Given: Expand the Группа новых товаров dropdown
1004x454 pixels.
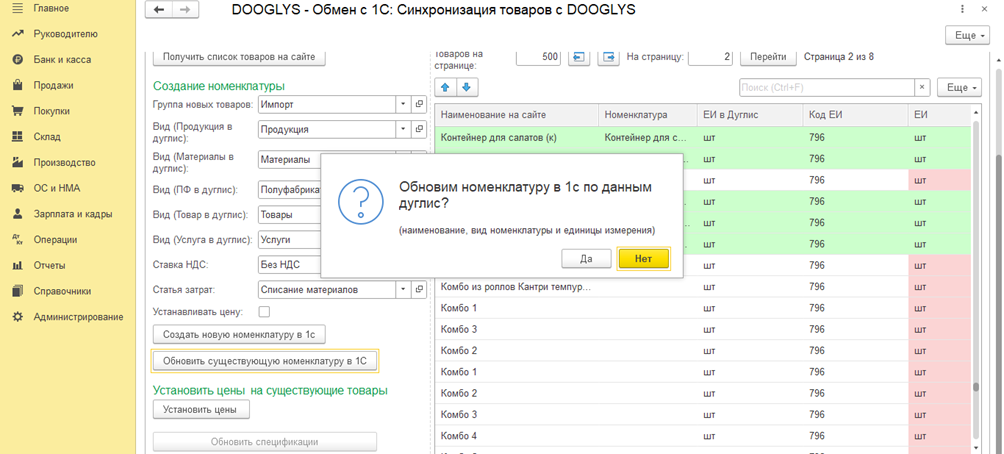Looking at the screenshot, I should click(403, 104).
